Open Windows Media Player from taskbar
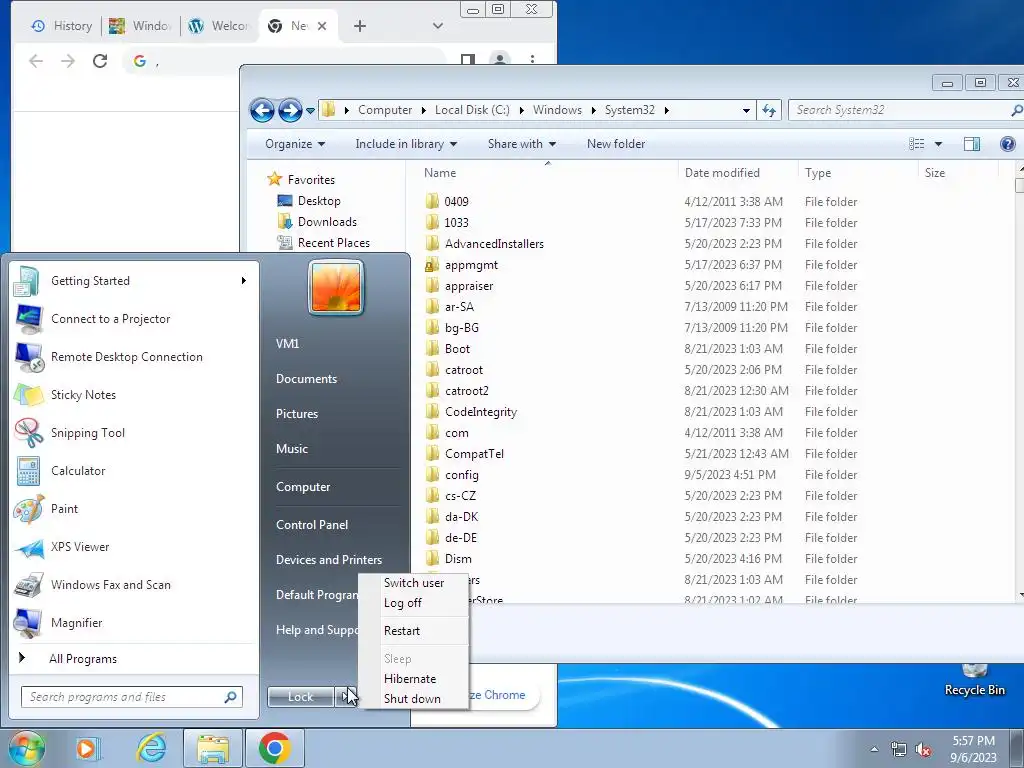 tap(87, 748)
